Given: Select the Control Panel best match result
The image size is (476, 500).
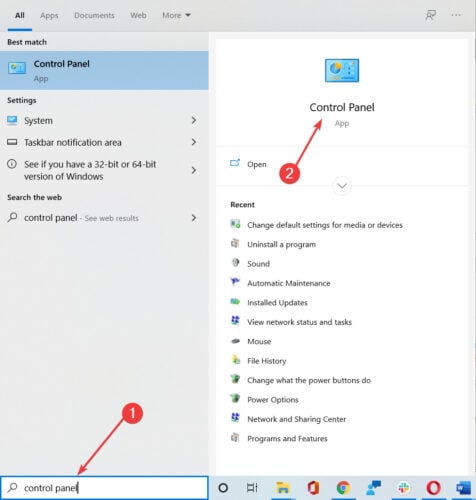Looking at the screenshot, I should pos(104,70).
